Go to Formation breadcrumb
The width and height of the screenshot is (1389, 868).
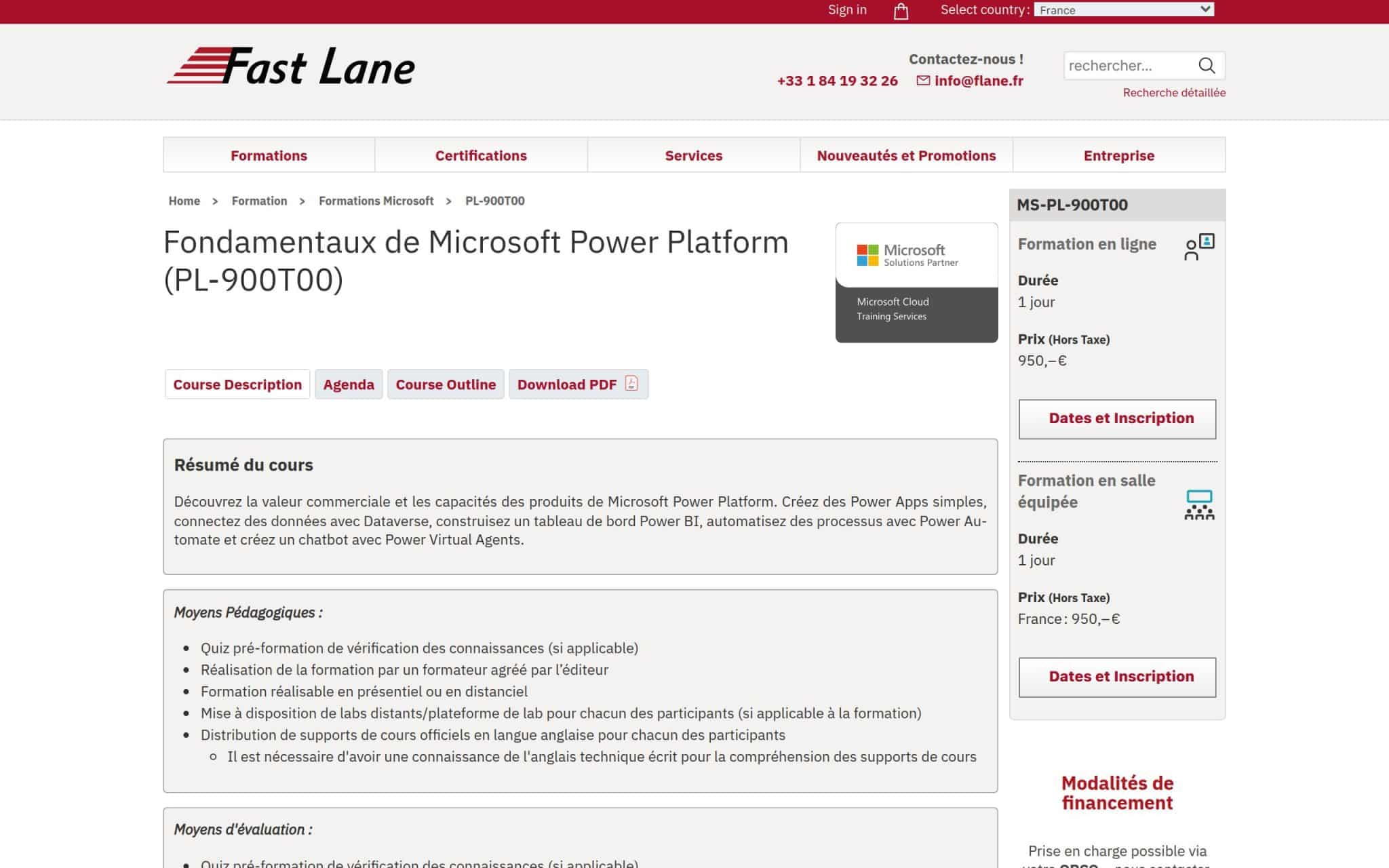[x=259, y=201]
